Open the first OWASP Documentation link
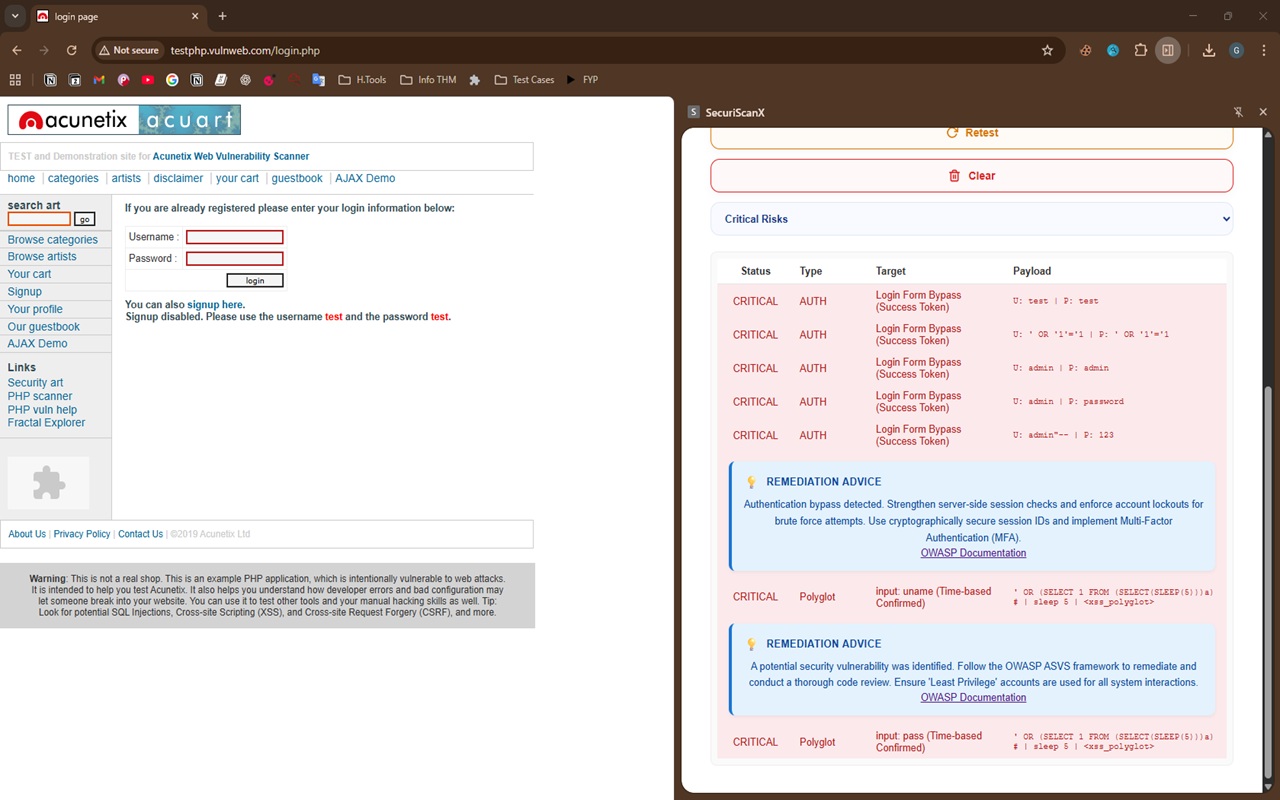The image size is (1280, 800). tap(973, 553)
